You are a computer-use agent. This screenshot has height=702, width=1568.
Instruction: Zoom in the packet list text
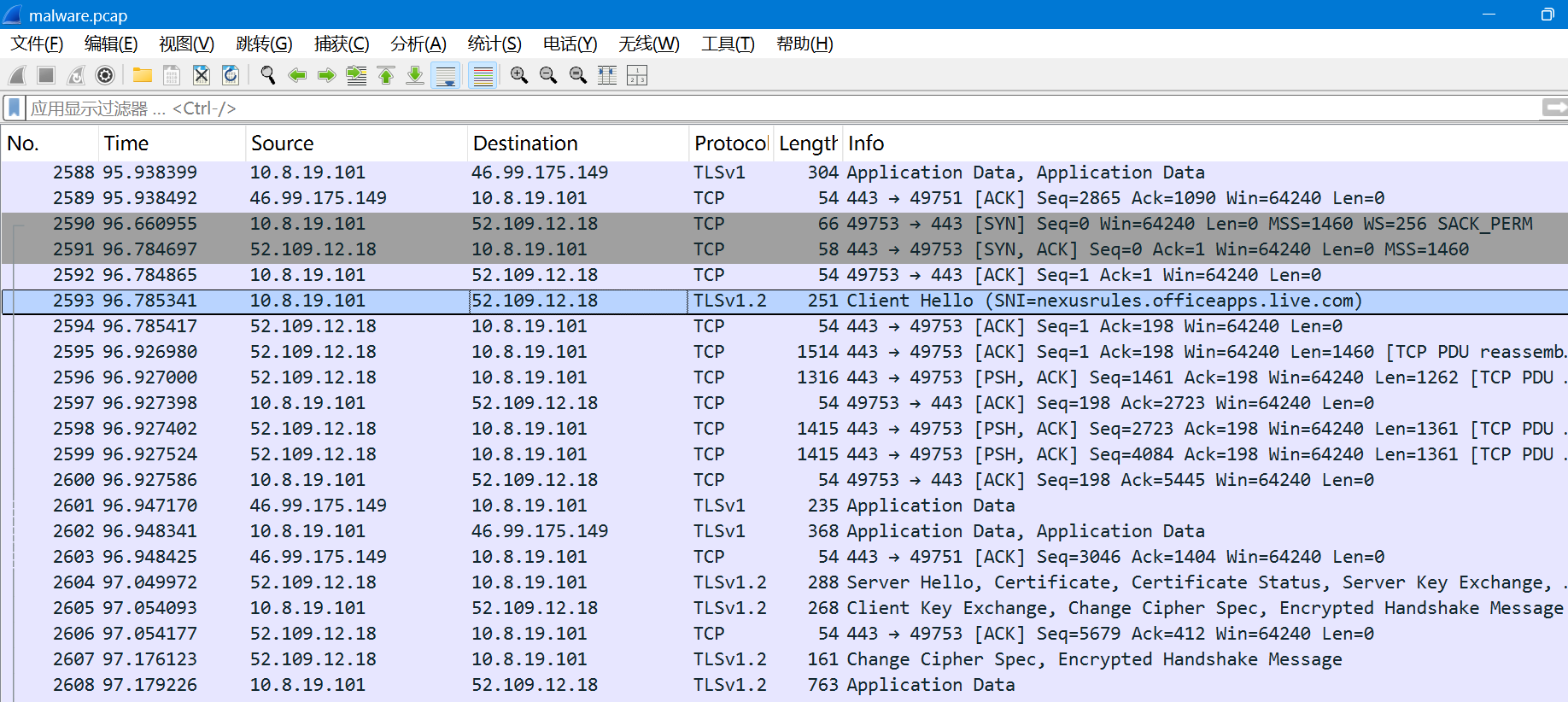(x=518, y=75)
